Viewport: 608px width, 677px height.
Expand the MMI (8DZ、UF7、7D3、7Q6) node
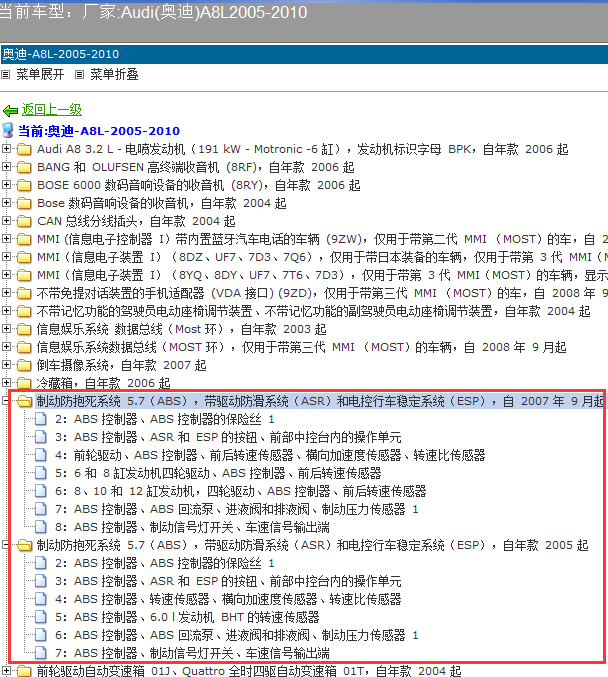[6, 256]
